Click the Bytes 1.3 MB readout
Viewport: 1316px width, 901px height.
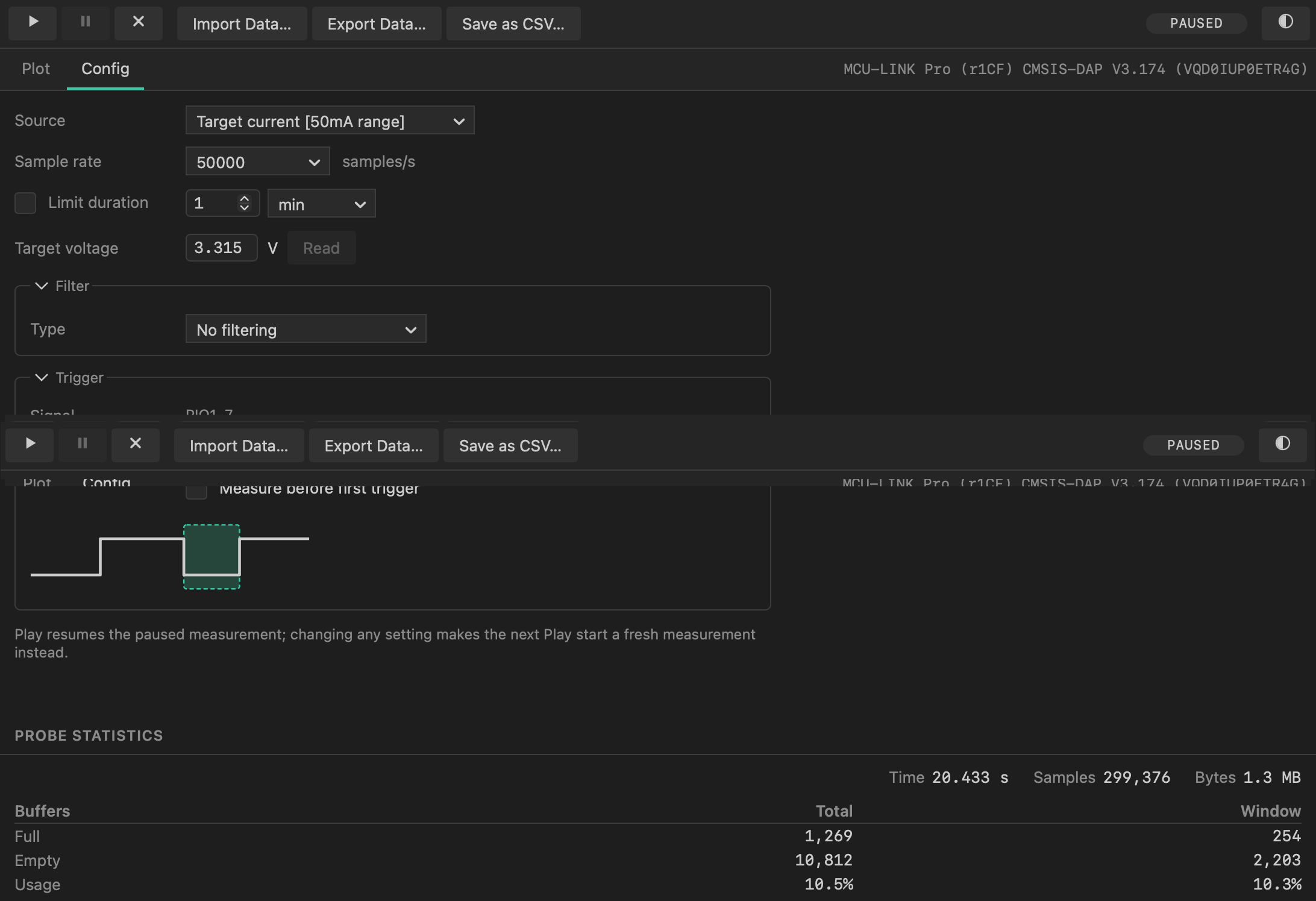[1248, 777]
